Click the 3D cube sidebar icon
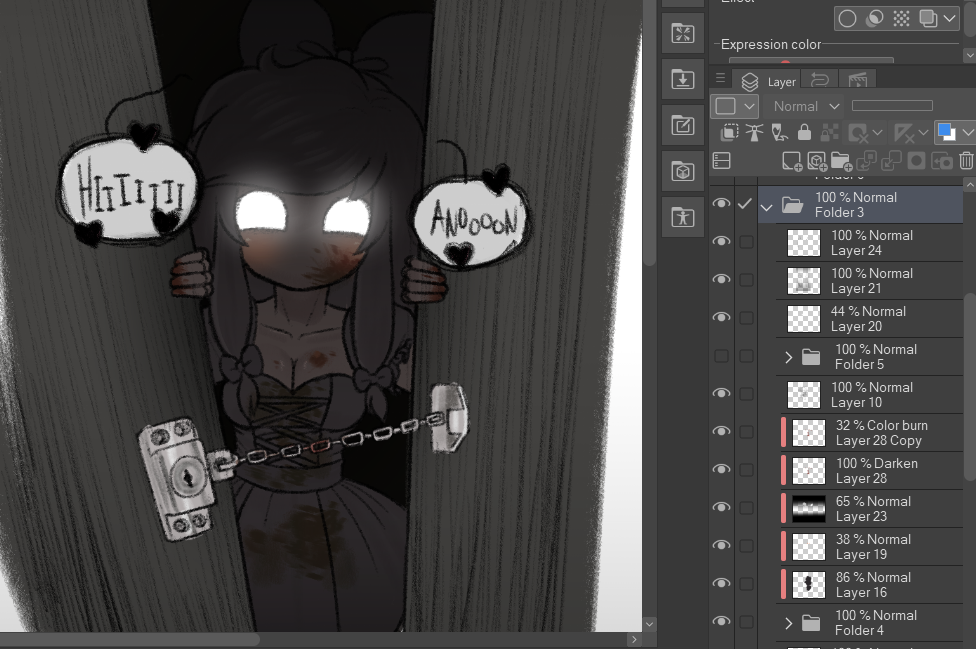This screenshot has width=976, height=649. 683,171
